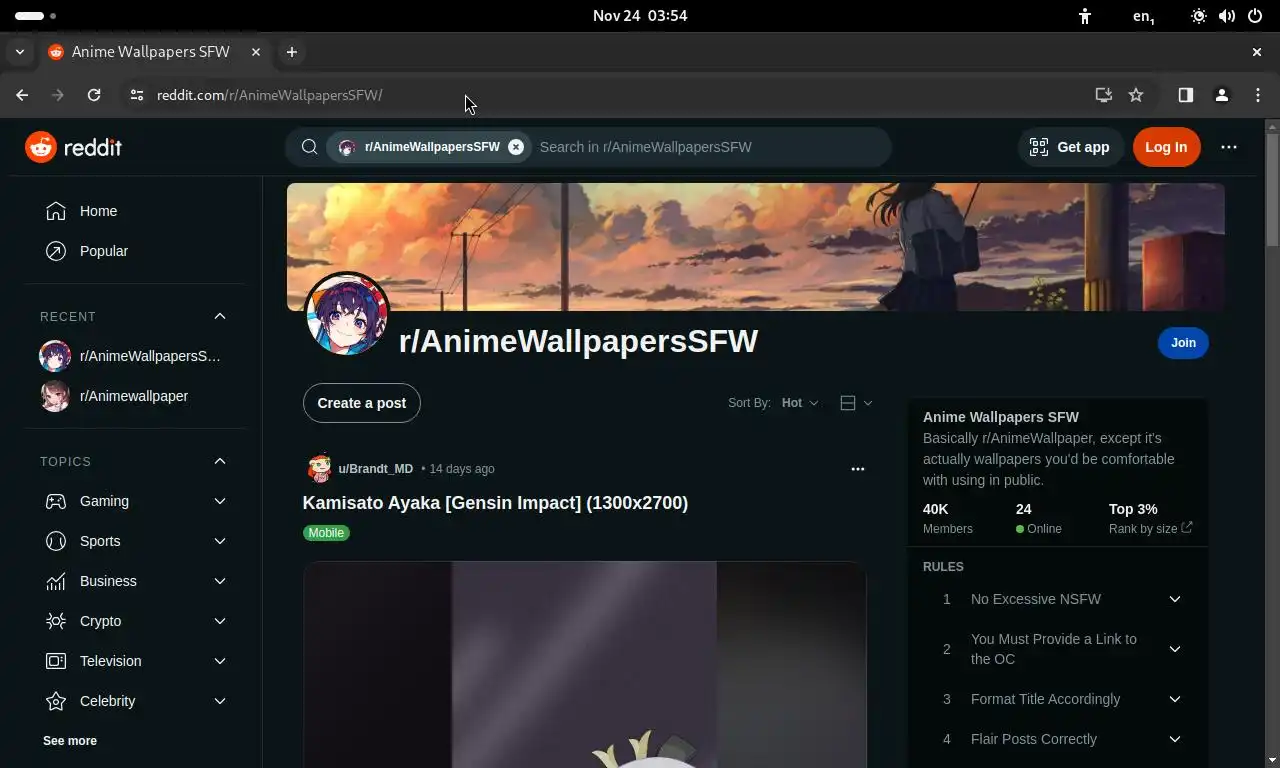Open the header three-dots menu
The width and height of the screenshot is (1280, 768).
click(1229, 147)
